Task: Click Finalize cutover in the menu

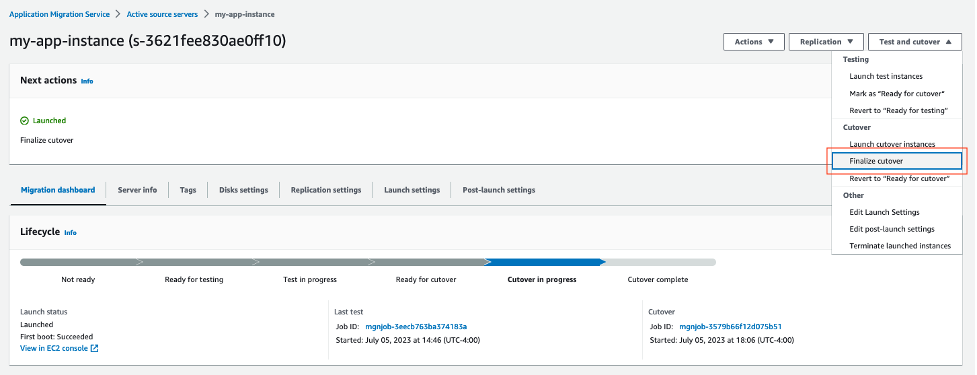Action: [x=897, y=161]
